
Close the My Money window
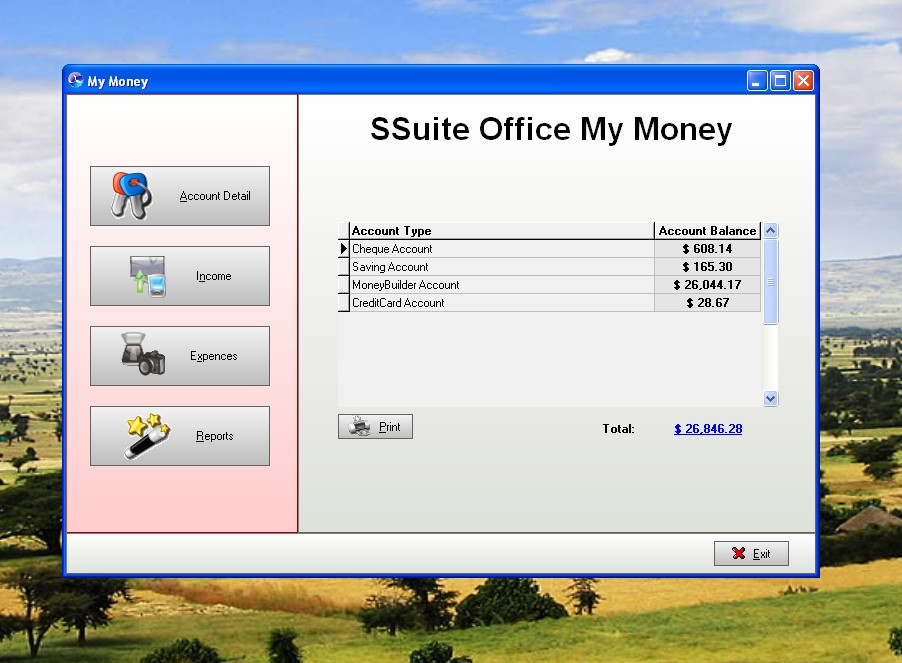click(803, 81)
